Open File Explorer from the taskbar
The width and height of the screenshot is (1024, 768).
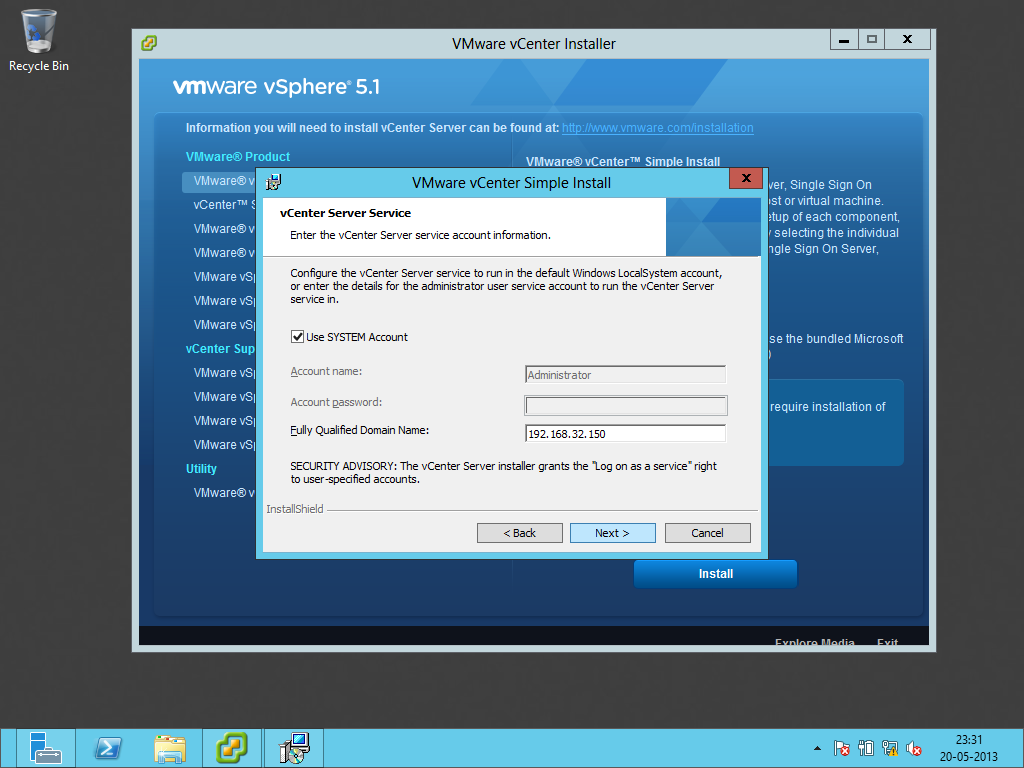[x=170, y=748]
